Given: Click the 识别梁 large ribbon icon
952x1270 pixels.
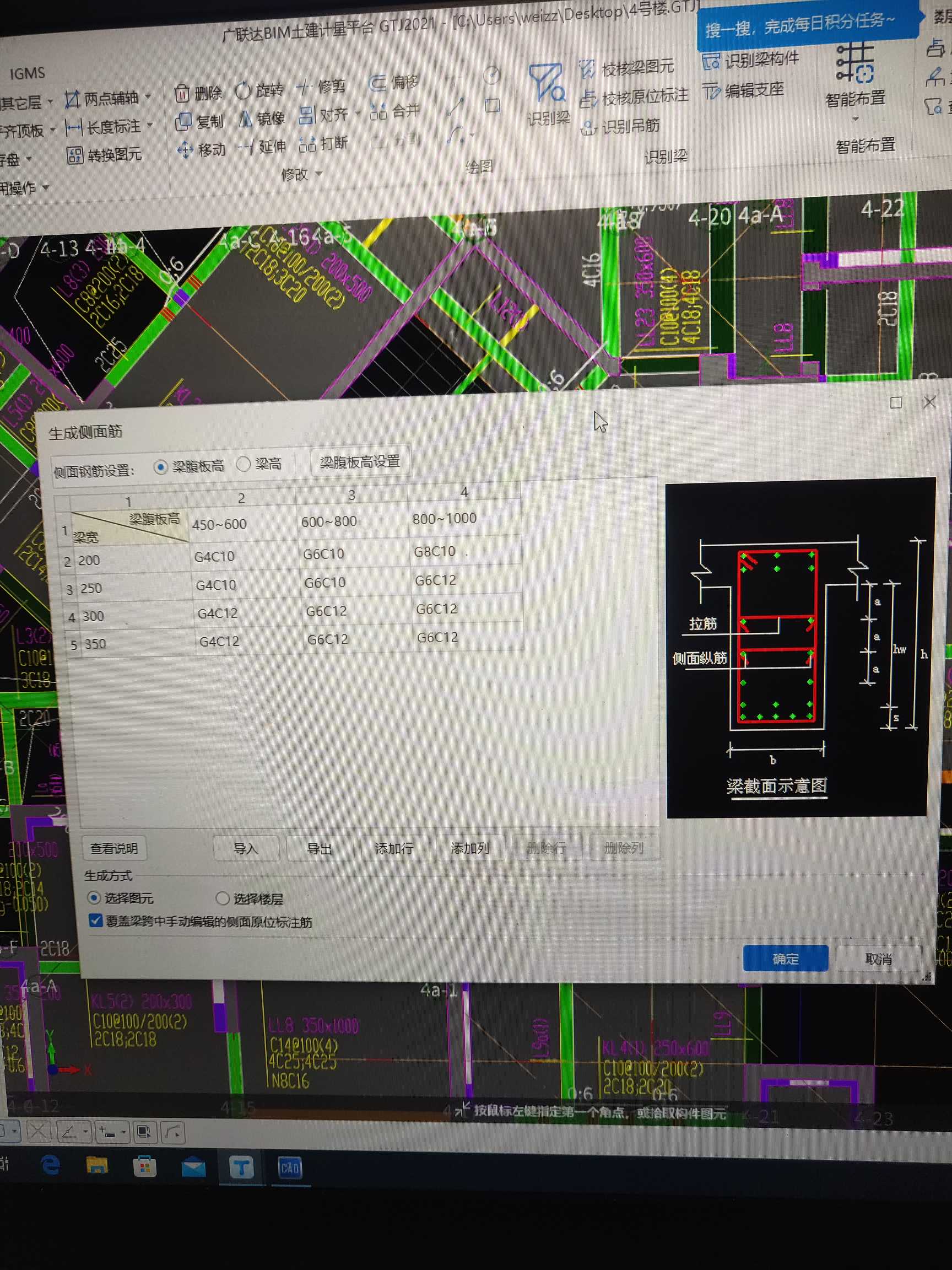Looking at the screenshot, I should click(548, 95).
